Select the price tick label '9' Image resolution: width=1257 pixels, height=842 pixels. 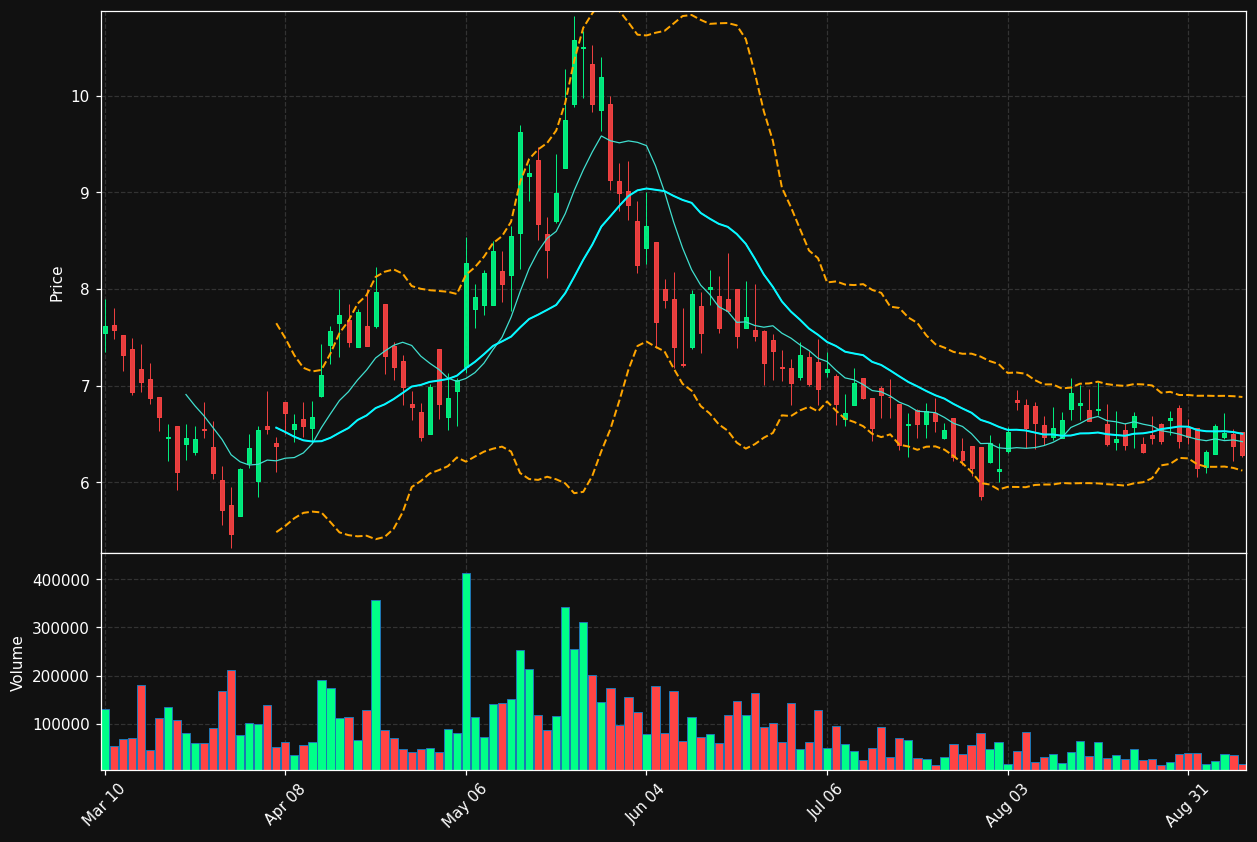84,193
